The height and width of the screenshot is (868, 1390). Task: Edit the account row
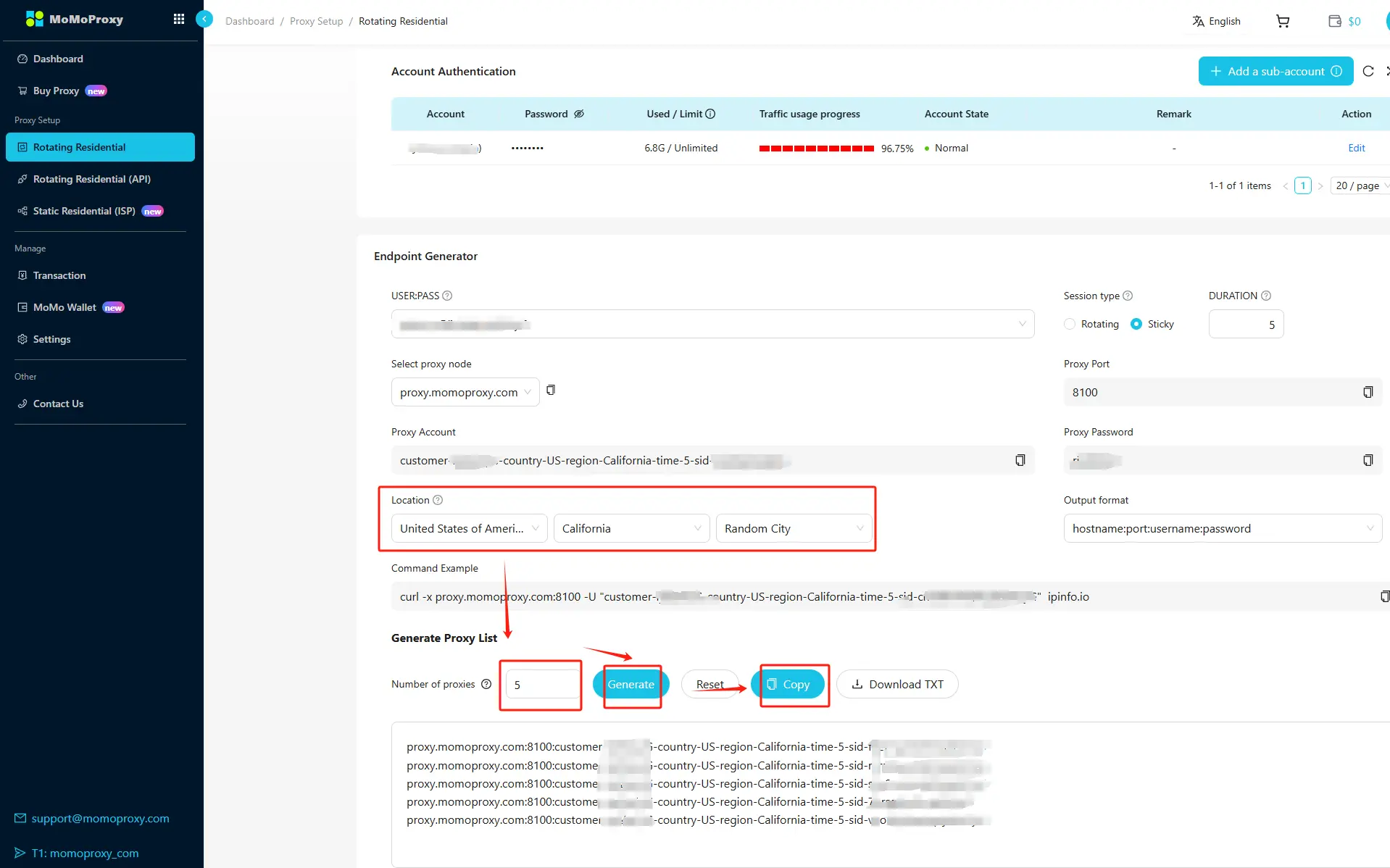pos(1356,148)
